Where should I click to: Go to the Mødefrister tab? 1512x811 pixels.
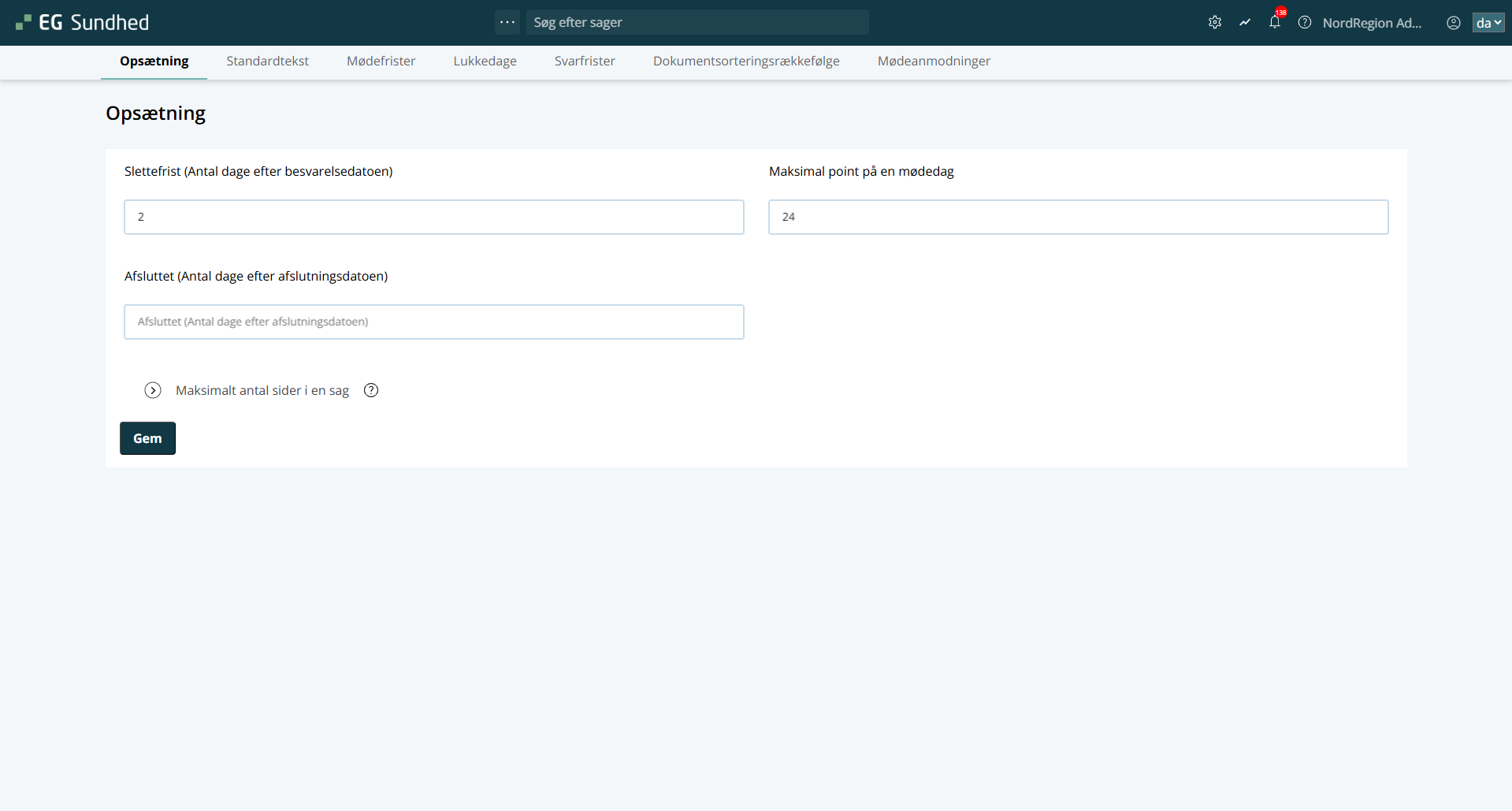381,61
